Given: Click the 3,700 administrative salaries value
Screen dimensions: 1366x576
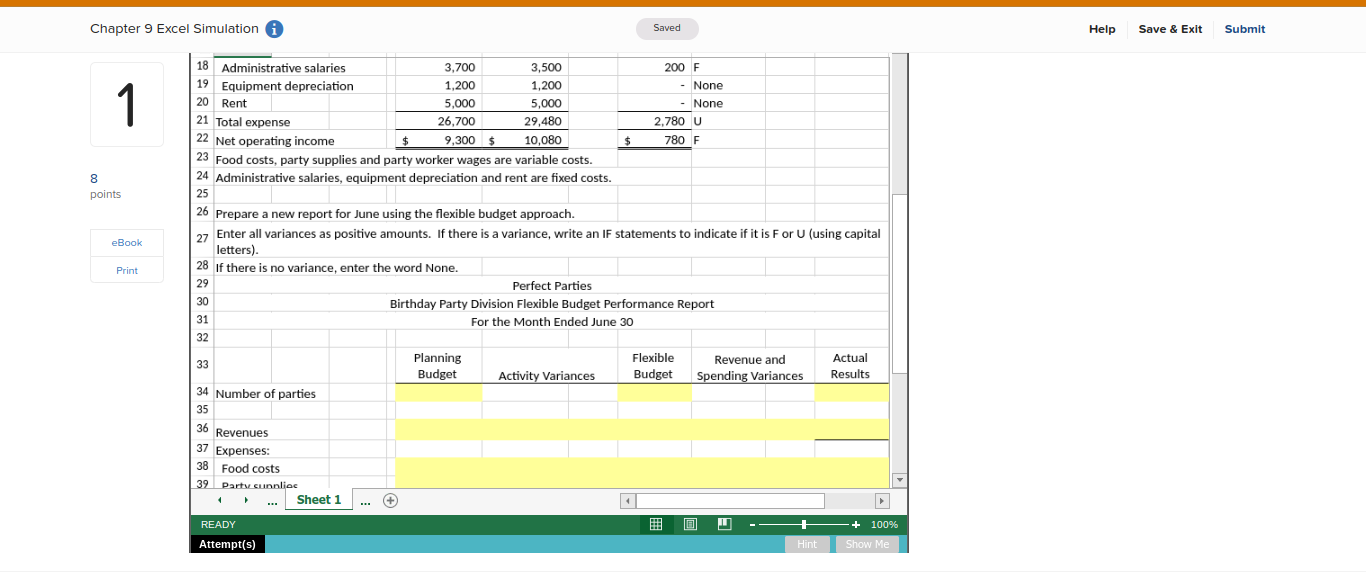Looking at the screenshot, I should (460, 68).
